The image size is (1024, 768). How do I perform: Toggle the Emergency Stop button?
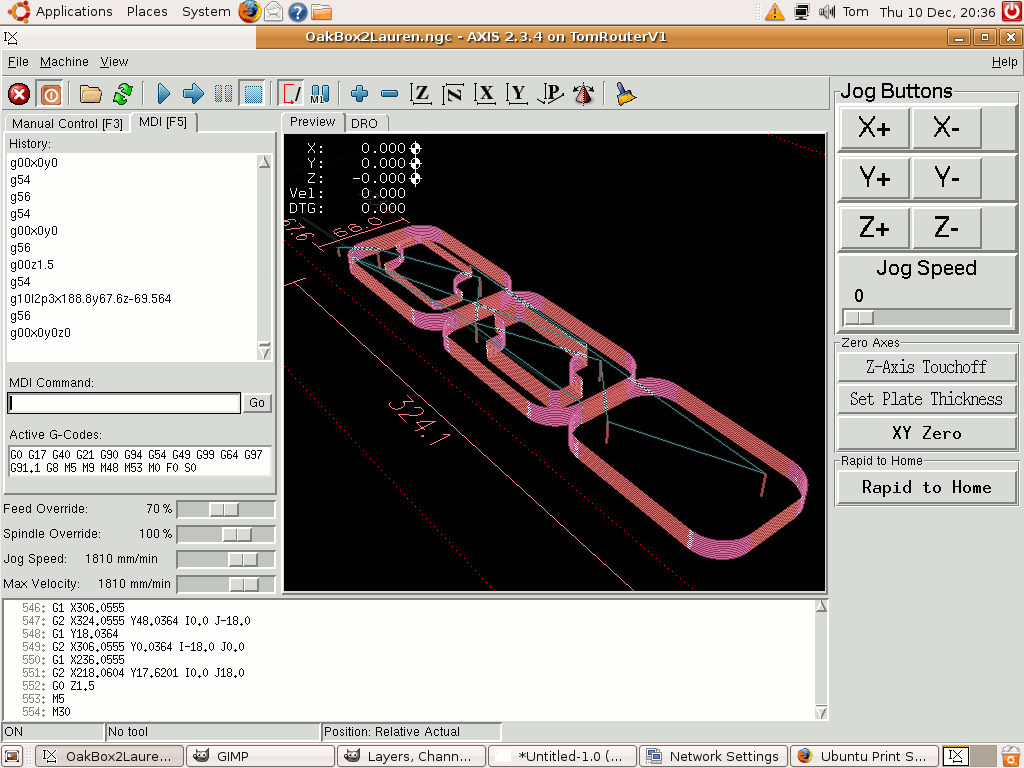[x=19, y=94]
